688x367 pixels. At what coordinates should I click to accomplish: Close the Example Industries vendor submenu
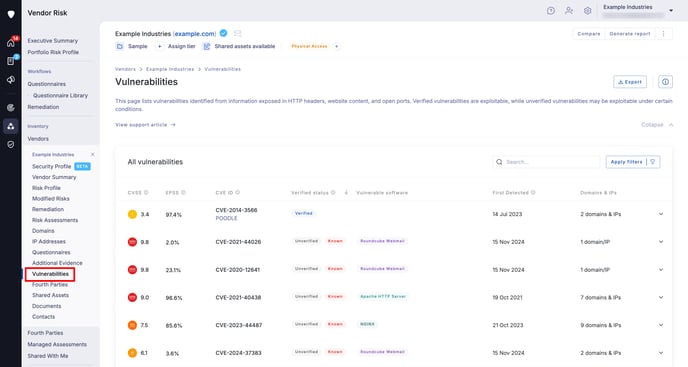point(92,155)
